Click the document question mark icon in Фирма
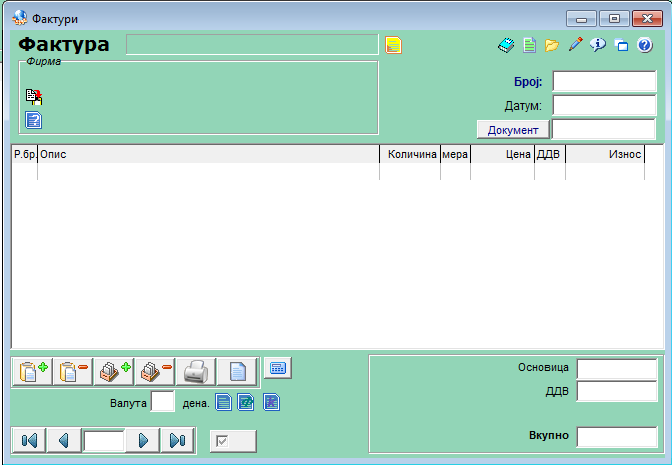Screen dimensions: 672x465 [33, 120]
